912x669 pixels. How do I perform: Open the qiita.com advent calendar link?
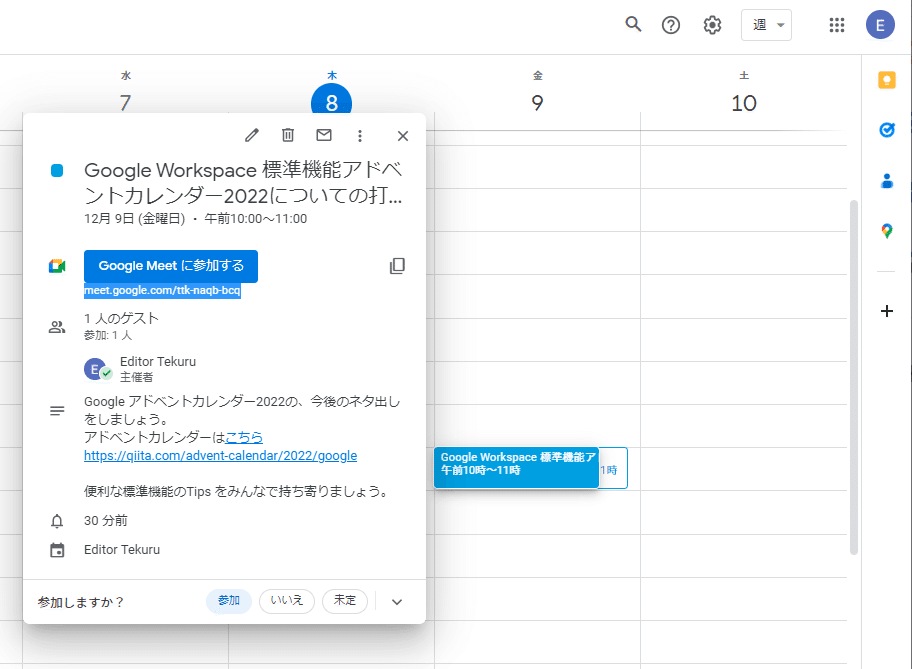[x=220, y=455]
